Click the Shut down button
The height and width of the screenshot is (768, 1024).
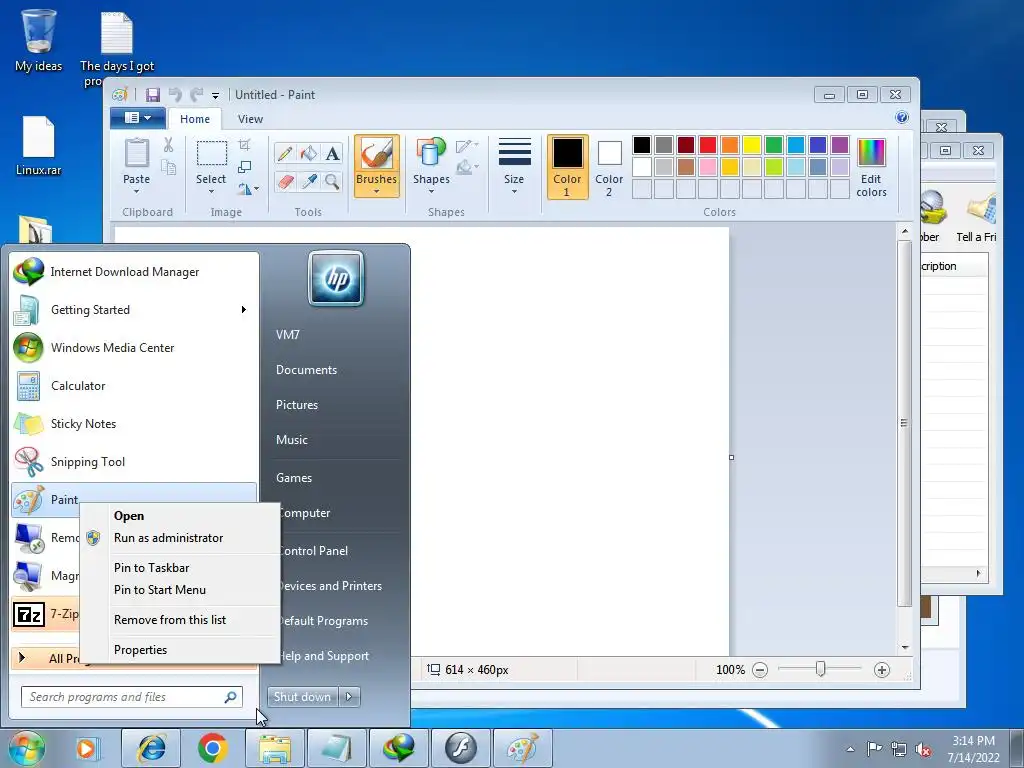coord(302,697)
